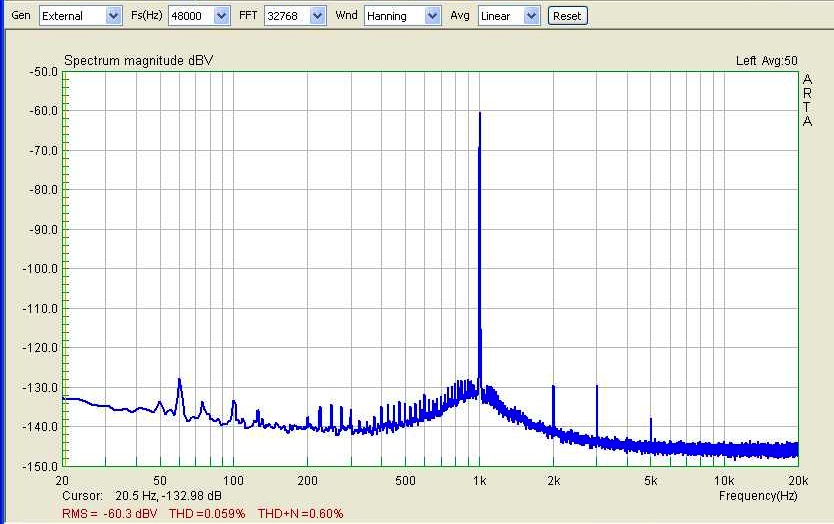Open the Wnd window dropdown showing Hanning
Screen dimensions: 834x524
pyautogui.click(x=403, y=16)
